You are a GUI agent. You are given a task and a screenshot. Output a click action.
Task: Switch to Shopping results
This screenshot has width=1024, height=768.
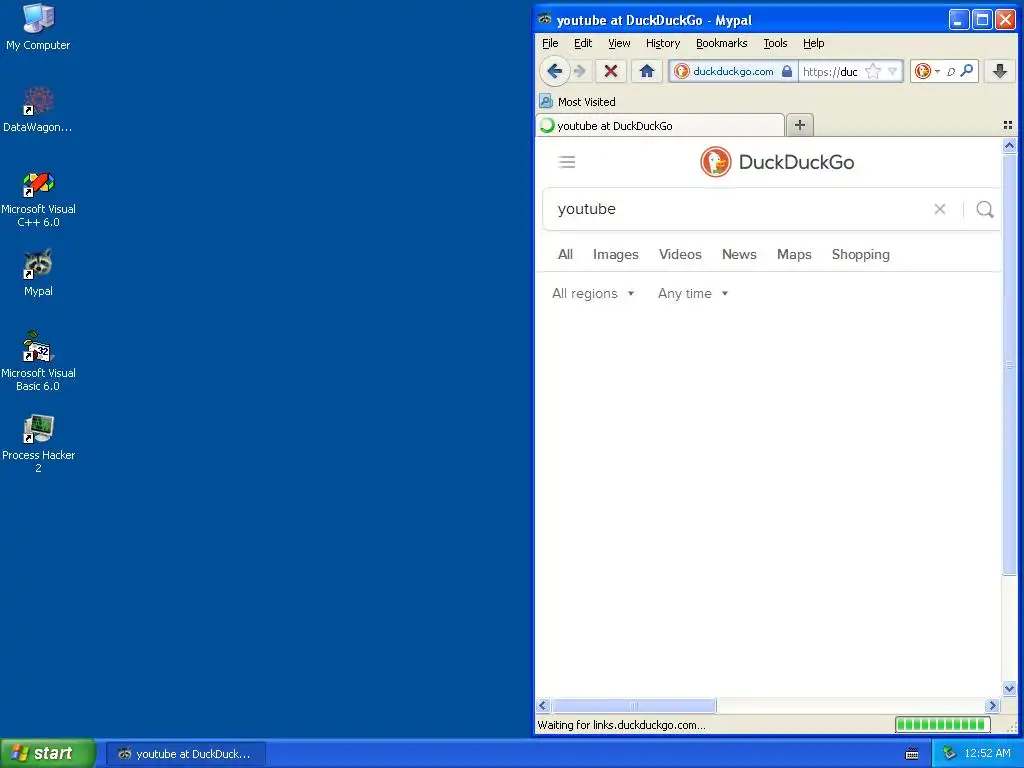coord(861,254)
